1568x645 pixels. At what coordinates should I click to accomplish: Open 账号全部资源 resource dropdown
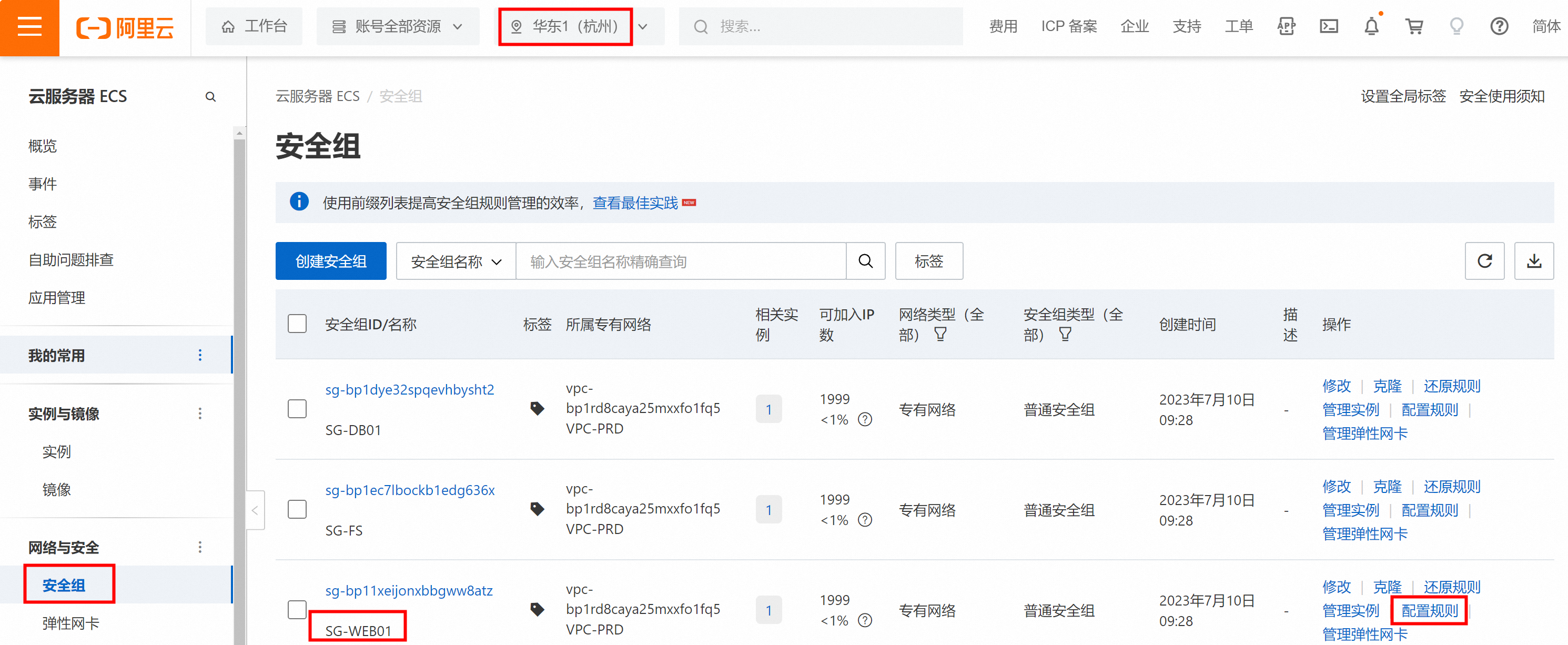[398, 27]
